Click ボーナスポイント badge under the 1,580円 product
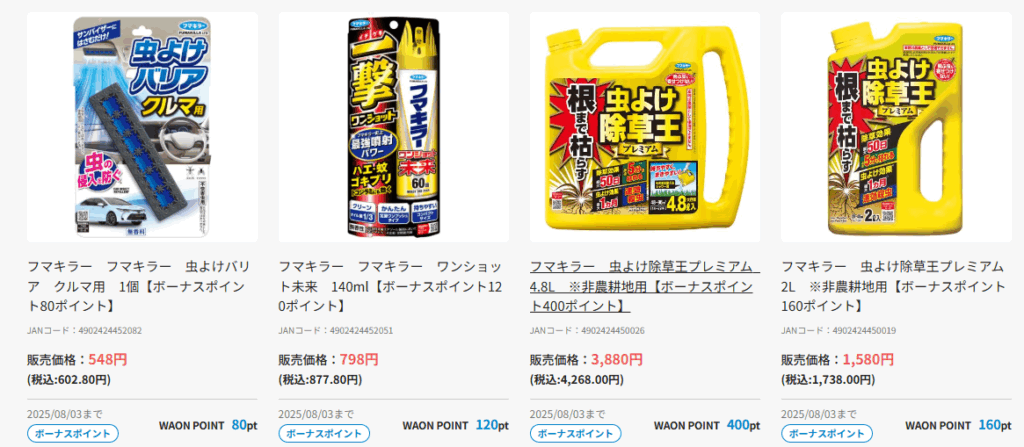Screen dimensions: 1024x447 point(827,433)
